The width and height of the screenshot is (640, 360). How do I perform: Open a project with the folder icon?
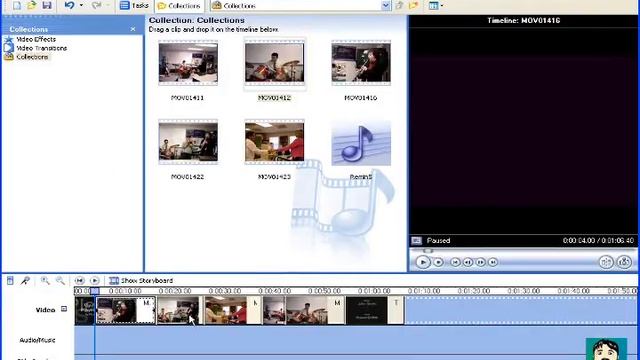(x=32, y=5)
